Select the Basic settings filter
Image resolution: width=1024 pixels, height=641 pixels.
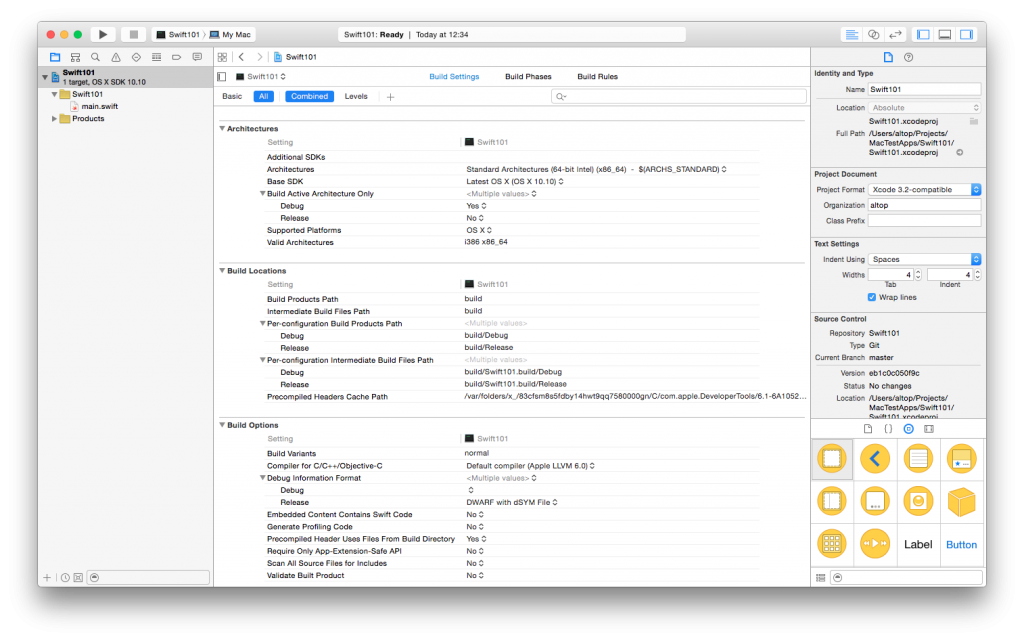click(232, 96)
